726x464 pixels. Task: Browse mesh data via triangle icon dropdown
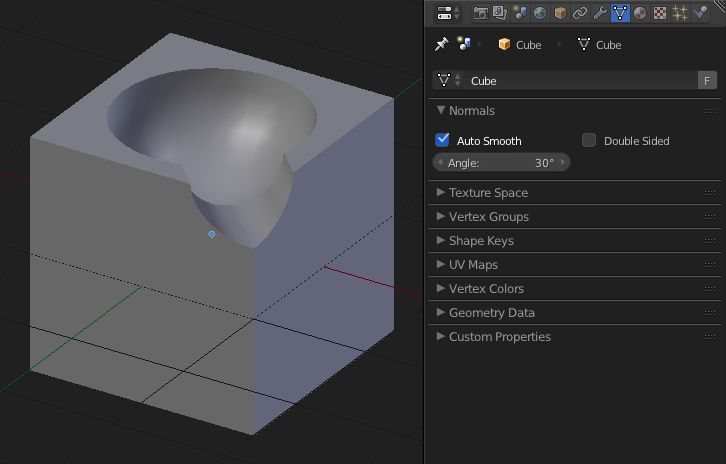449,81
